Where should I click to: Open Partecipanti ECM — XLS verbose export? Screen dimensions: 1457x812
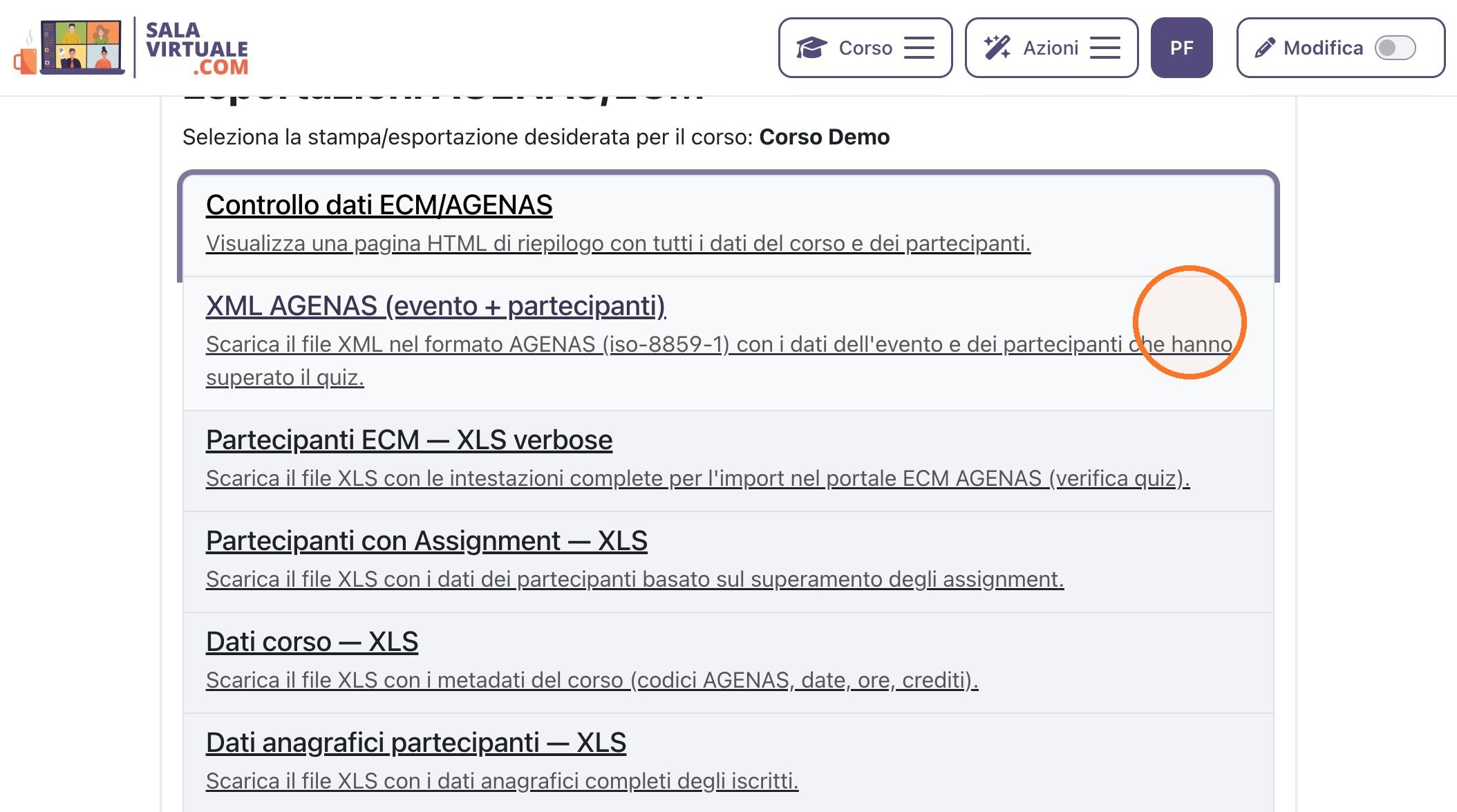pyautogui.click(x=409, y=440)
